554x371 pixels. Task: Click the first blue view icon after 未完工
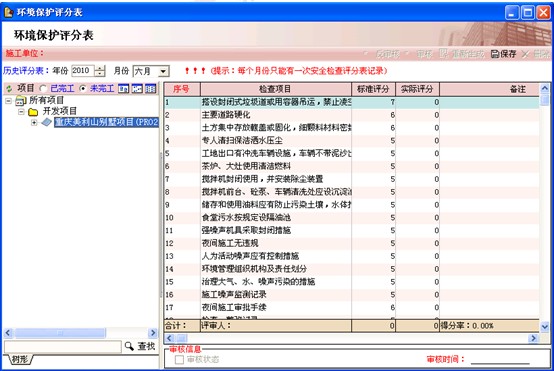coord(123,88)
